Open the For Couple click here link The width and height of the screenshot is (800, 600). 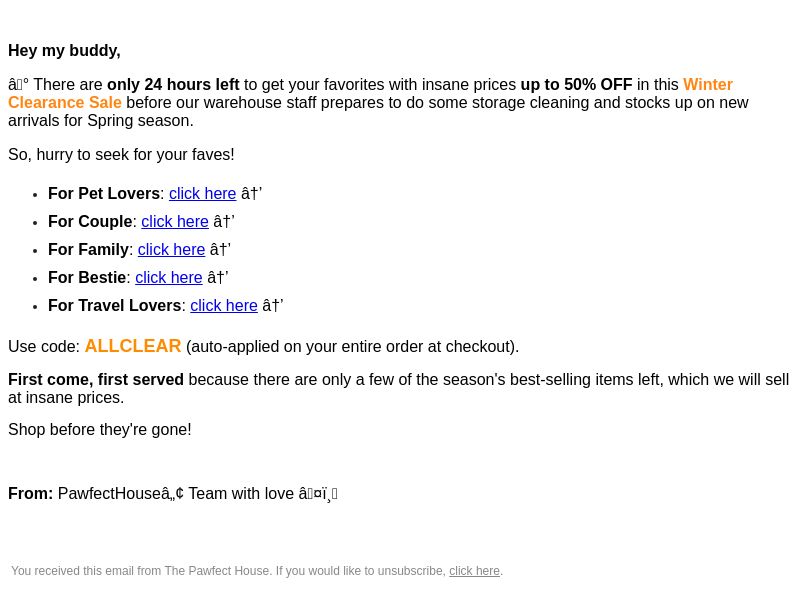[x=175, y=222]
